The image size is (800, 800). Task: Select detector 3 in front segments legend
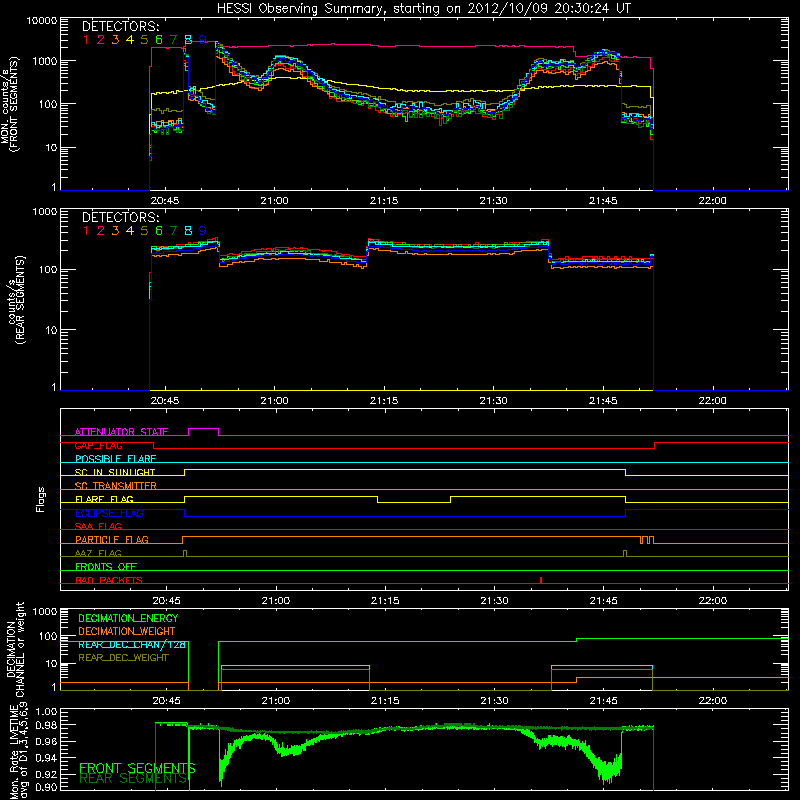(x=115, y=39)
